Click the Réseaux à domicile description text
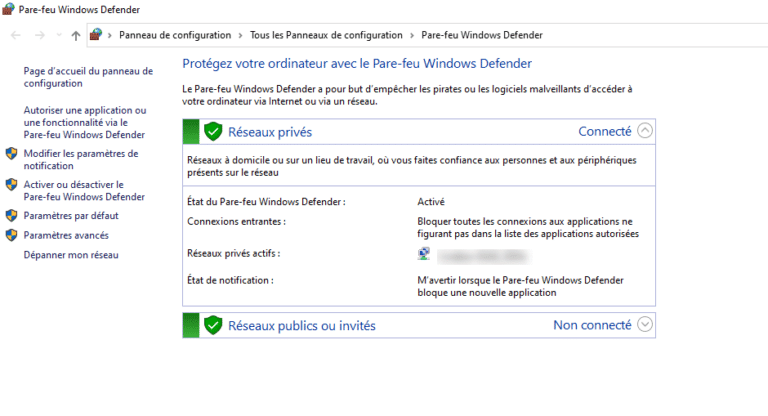Viewport: 768px width, 416px height. (411, 166)
